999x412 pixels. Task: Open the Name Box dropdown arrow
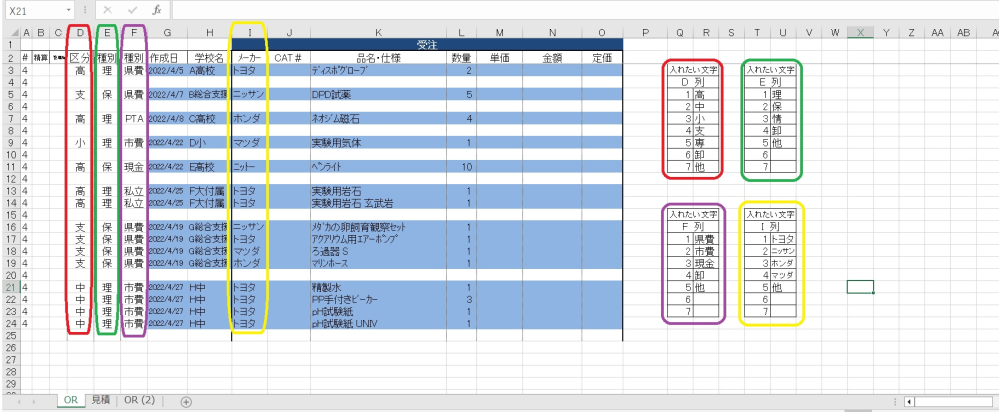pos(69,11)
